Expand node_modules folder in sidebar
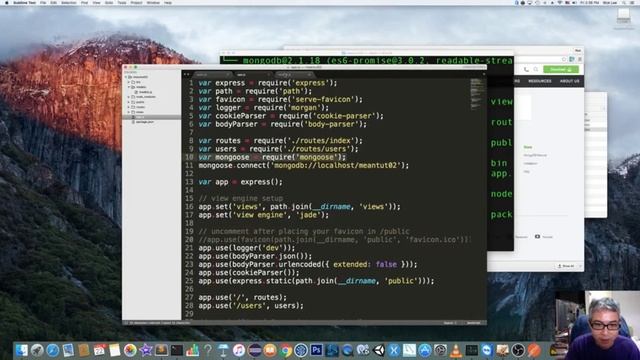This screenshot has height=360, width=640. (x=129, y=97)
